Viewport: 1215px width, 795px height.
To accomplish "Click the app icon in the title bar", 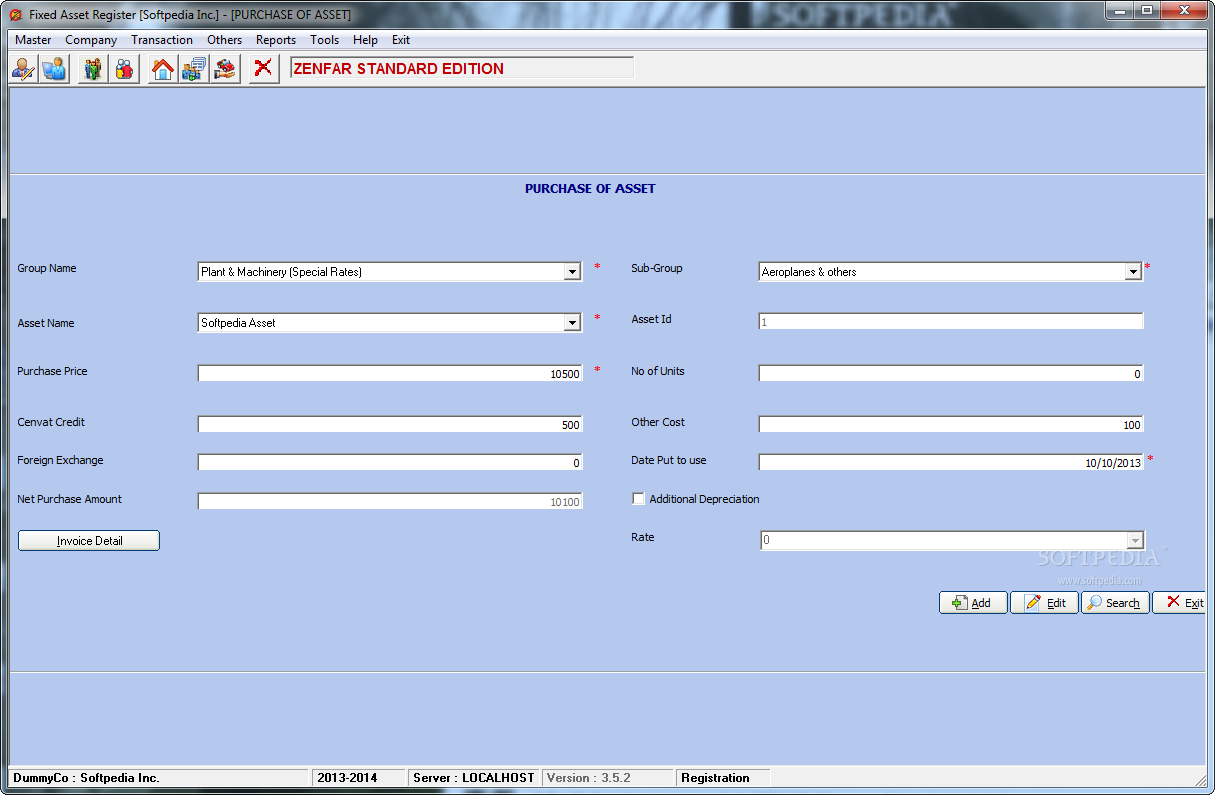I will [14, 15].
